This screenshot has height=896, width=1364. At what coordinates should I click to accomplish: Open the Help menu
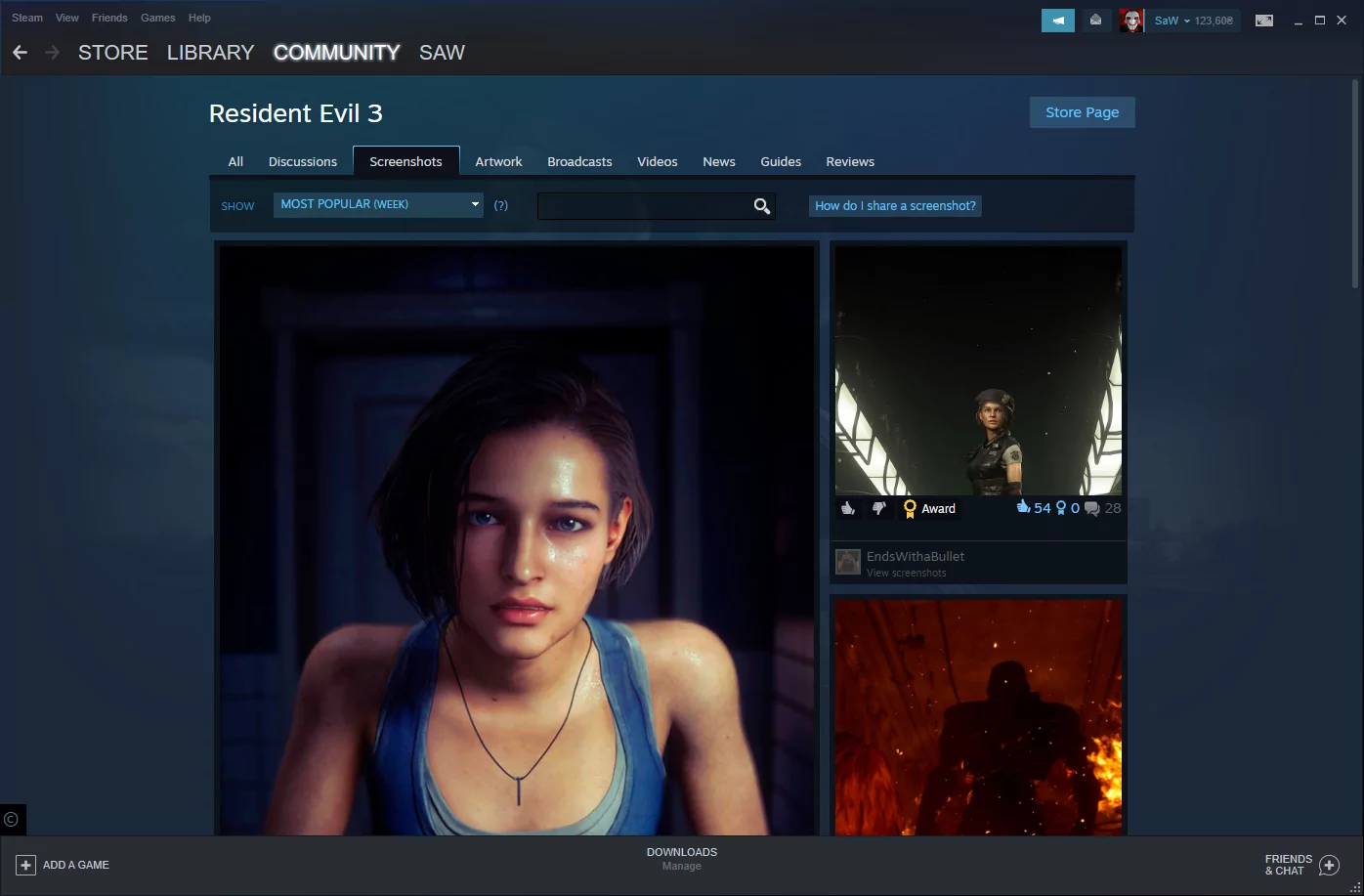[199, 18]
